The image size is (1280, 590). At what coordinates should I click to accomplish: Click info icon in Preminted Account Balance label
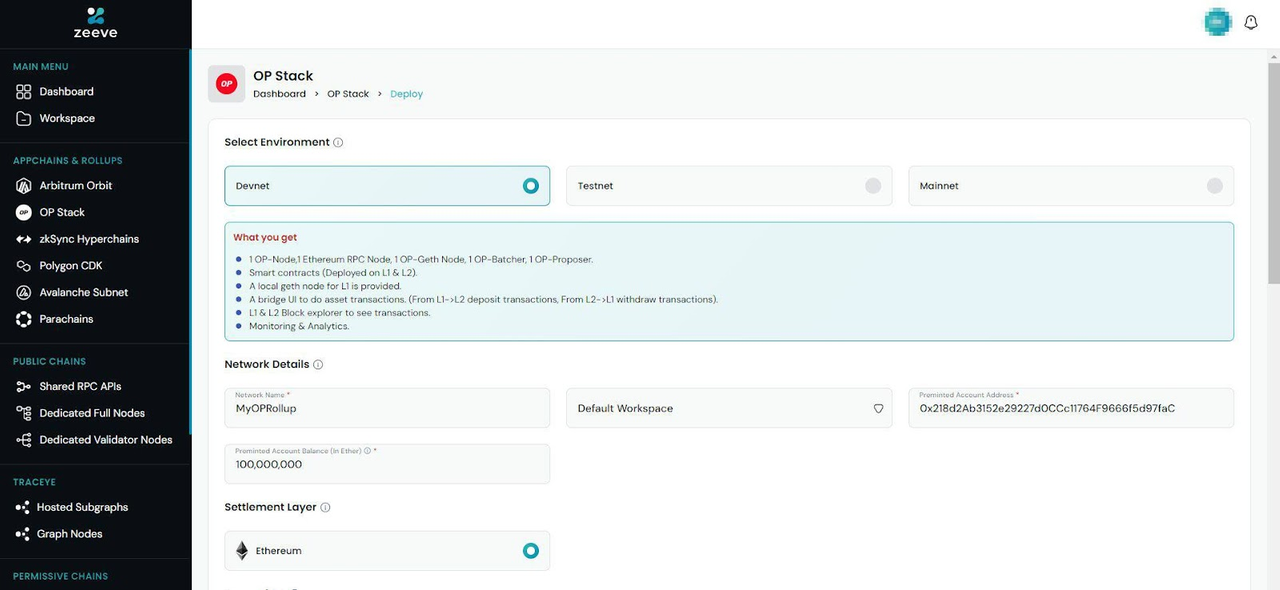[x=368, y=451]
